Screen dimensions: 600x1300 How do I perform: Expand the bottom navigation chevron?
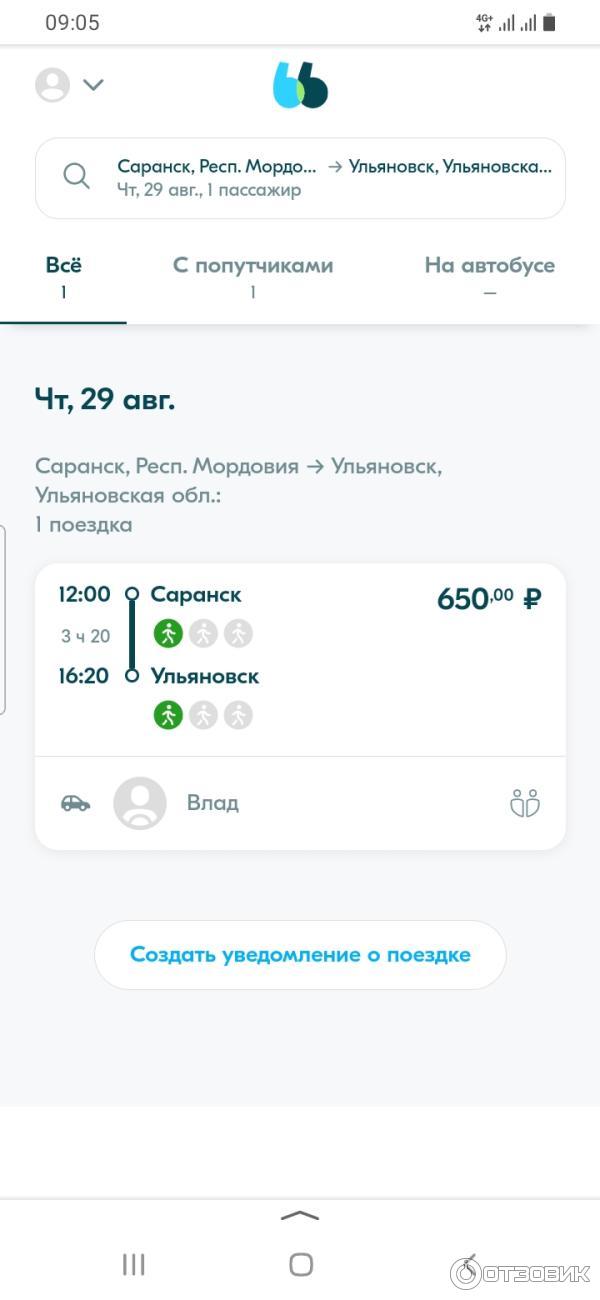click(300, 1216)
